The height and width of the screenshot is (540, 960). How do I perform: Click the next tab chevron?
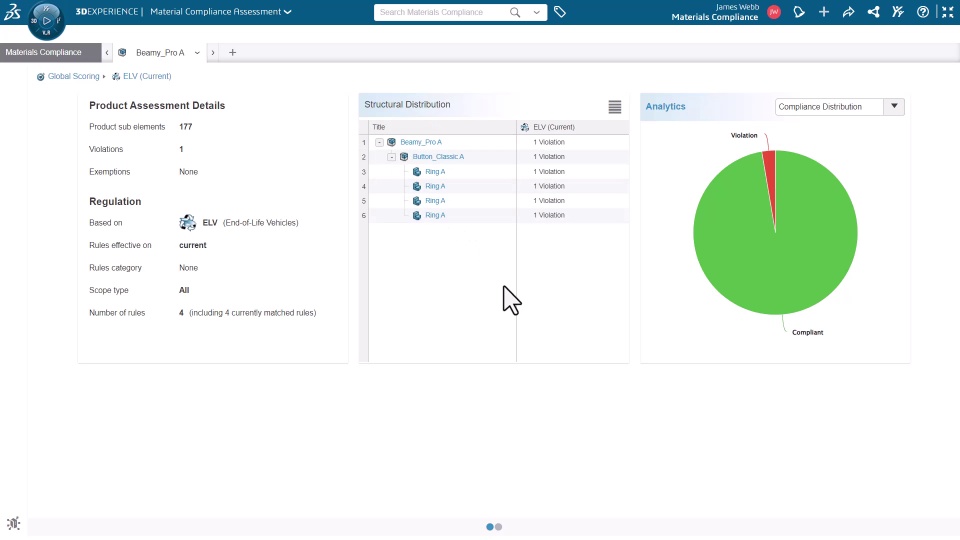click(213, 53)
